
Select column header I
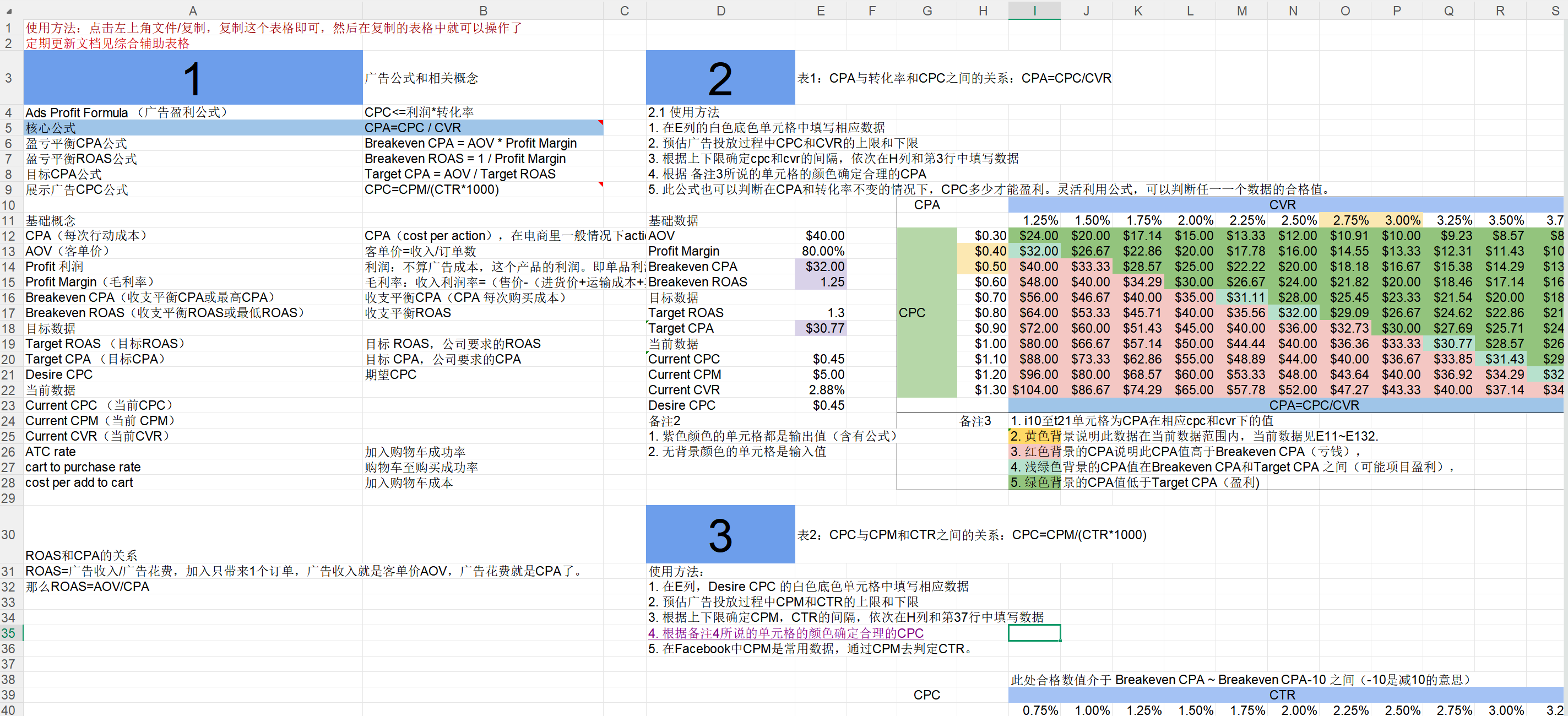click(x=1034, y=10)
